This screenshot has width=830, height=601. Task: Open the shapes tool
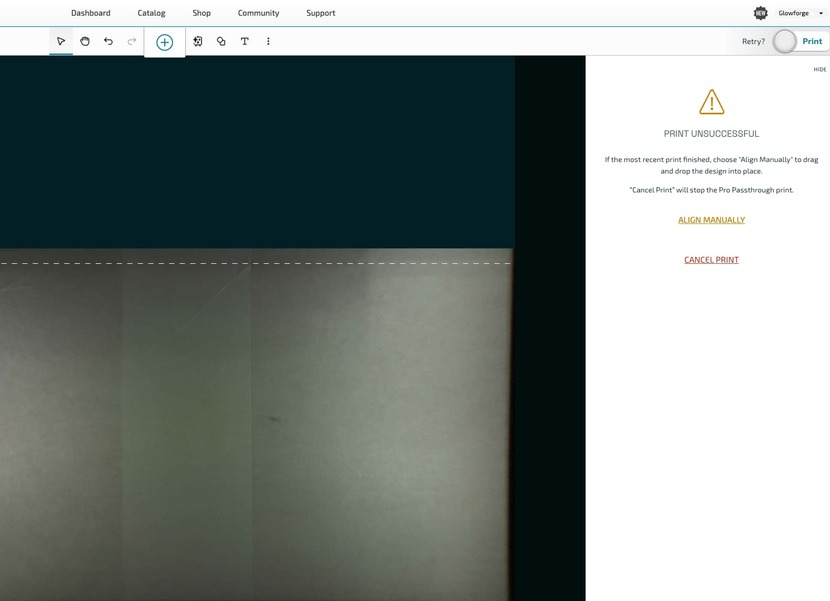(x=221, y=41)
